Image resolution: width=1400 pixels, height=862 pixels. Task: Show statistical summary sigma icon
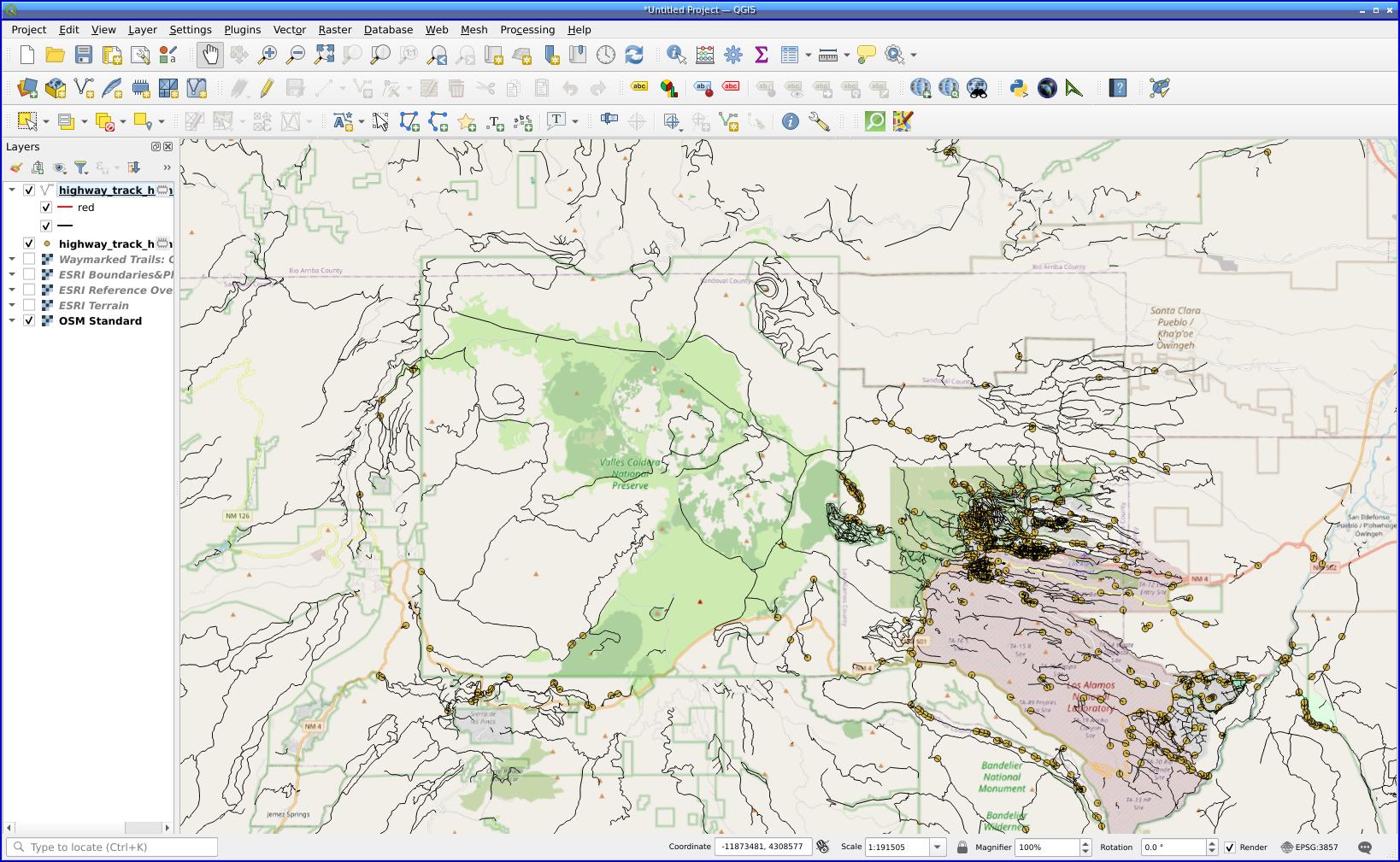coord(762,55)
